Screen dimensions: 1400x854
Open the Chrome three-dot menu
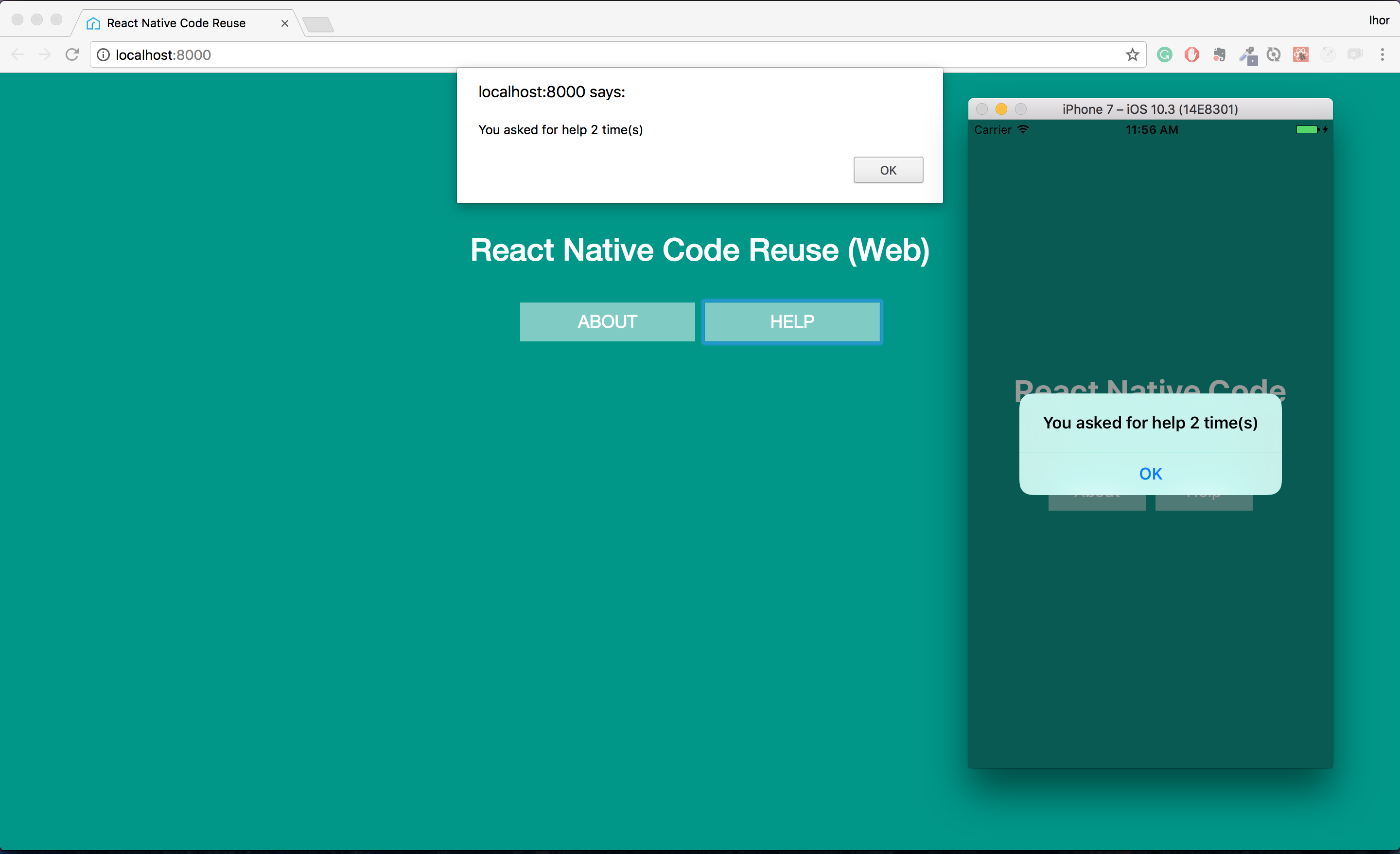(x=1382, y=54)
